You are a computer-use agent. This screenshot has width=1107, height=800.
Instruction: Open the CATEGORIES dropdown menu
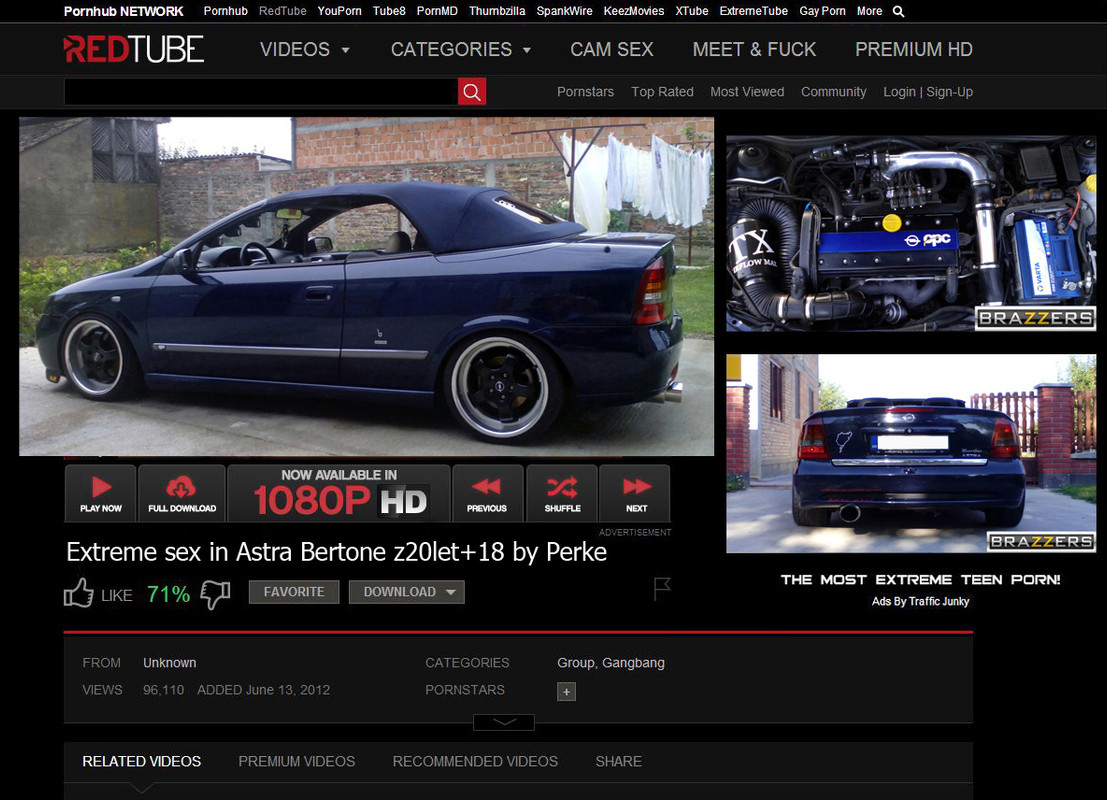click(x=460, y=49)
